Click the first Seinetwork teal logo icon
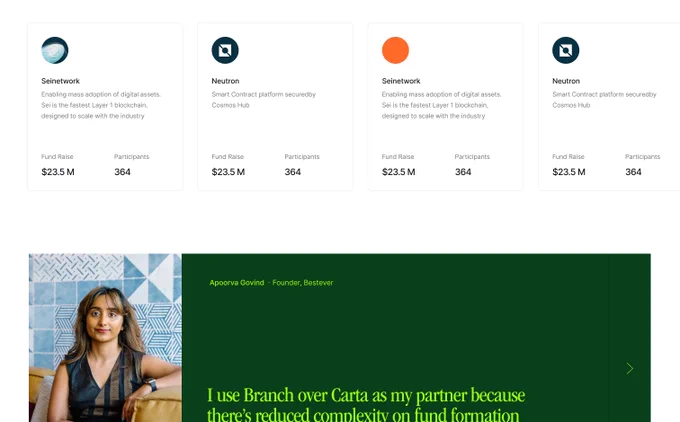This screenshot has height=422, width=680. point(55,50)
